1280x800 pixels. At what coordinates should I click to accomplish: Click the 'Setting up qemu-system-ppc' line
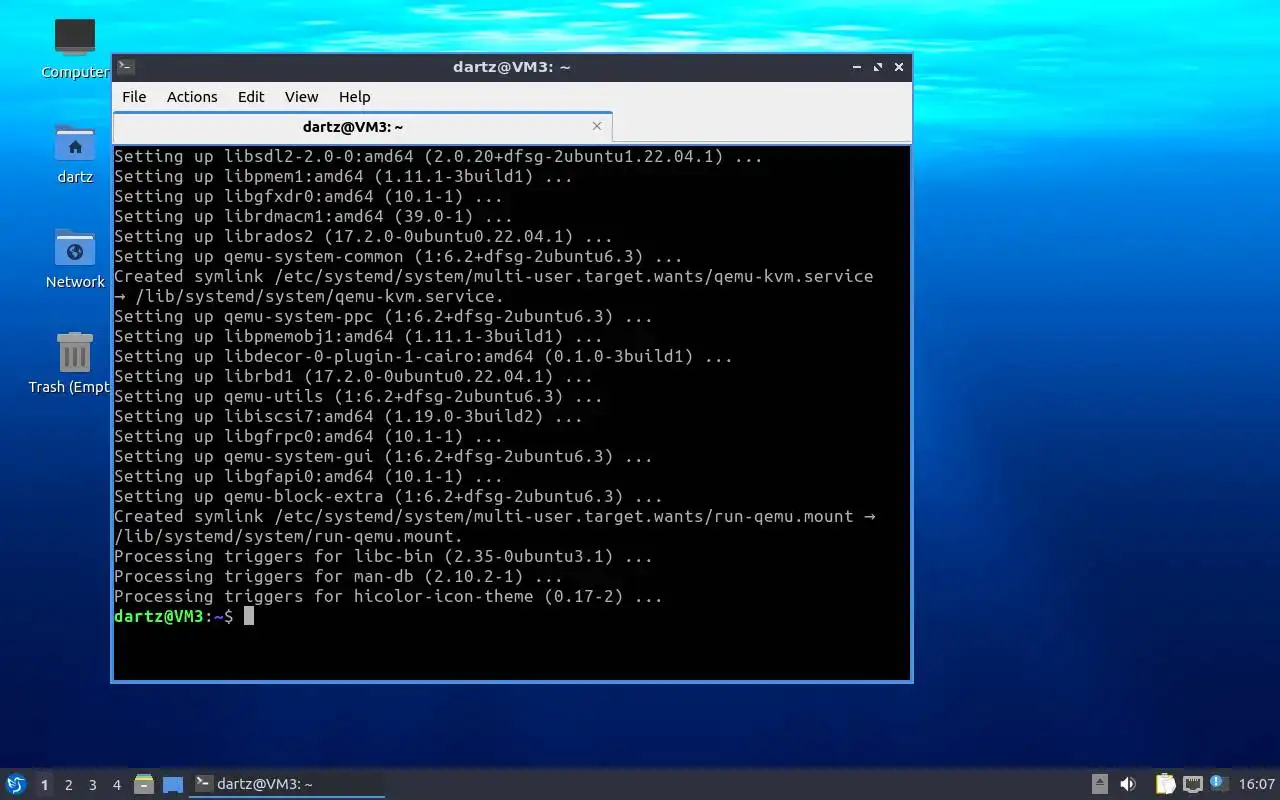[383, 317]
